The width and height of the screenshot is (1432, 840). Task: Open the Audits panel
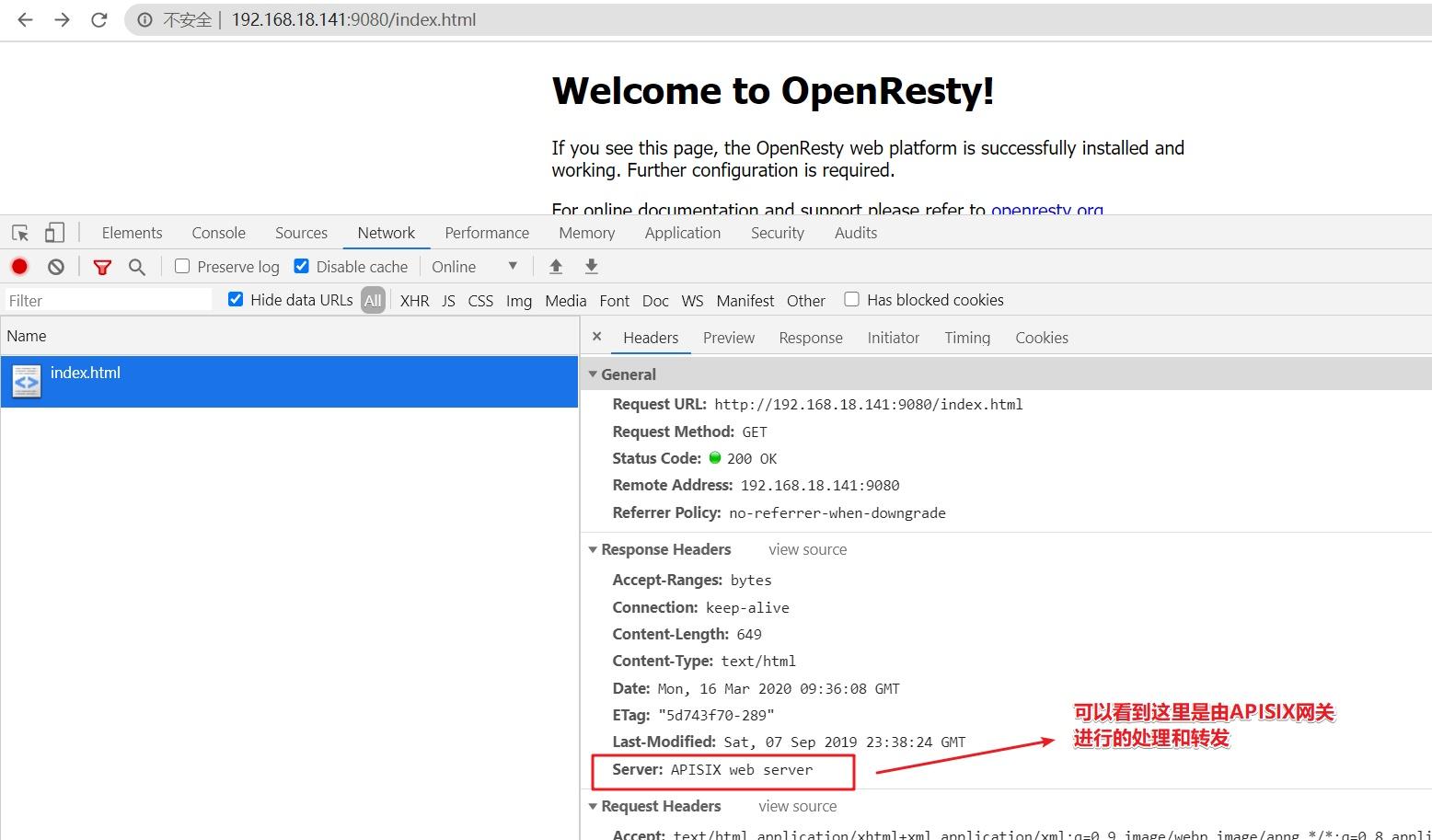pyautogui.click(x=856, y=233)
